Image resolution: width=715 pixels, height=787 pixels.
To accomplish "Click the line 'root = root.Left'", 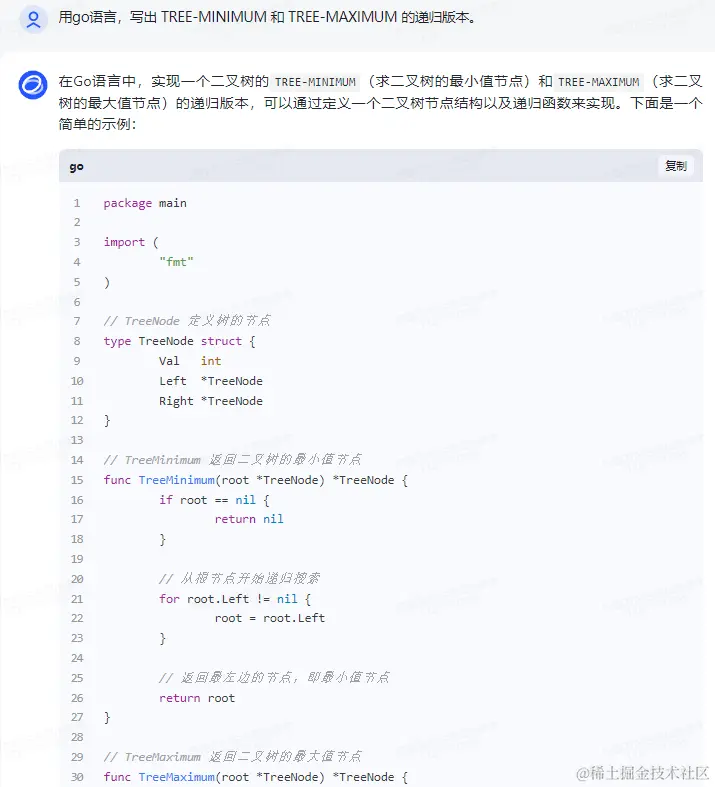I will [x=270, y=618].
